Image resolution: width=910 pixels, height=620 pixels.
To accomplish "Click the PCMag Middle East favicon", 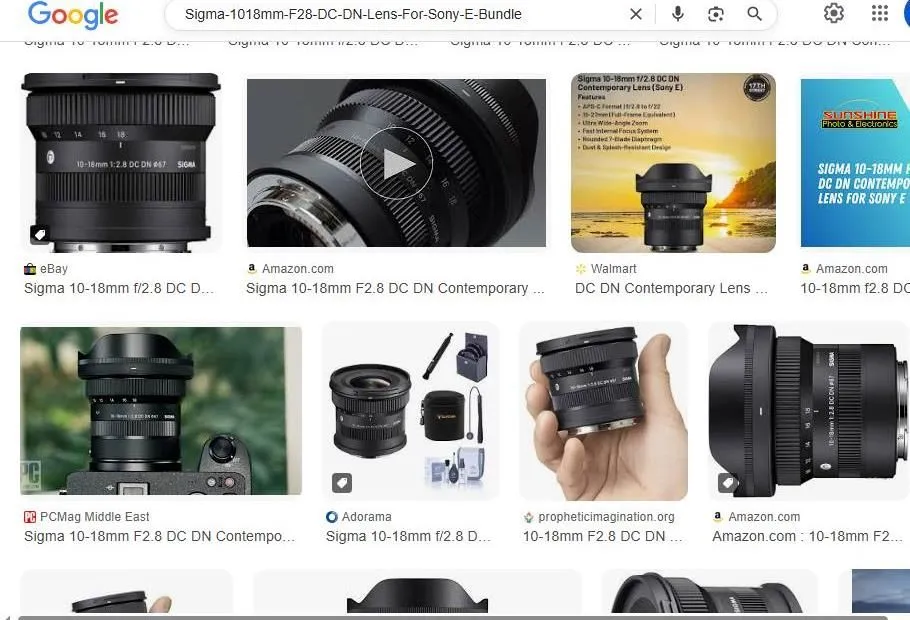I will tap(29, 516).
